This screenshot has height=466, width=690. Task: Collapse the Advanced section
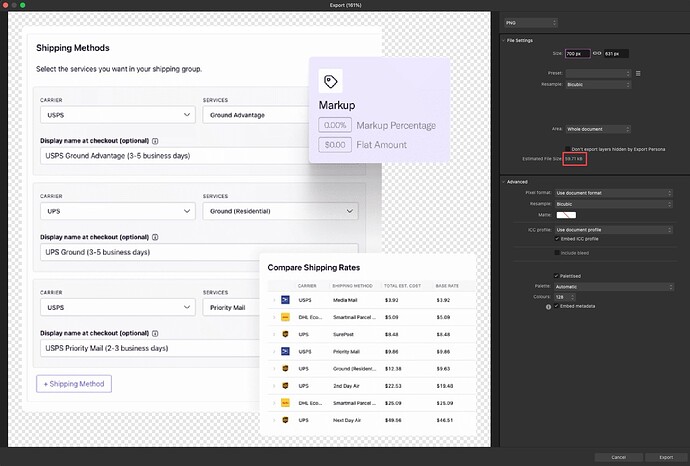(x=503, y=182)
